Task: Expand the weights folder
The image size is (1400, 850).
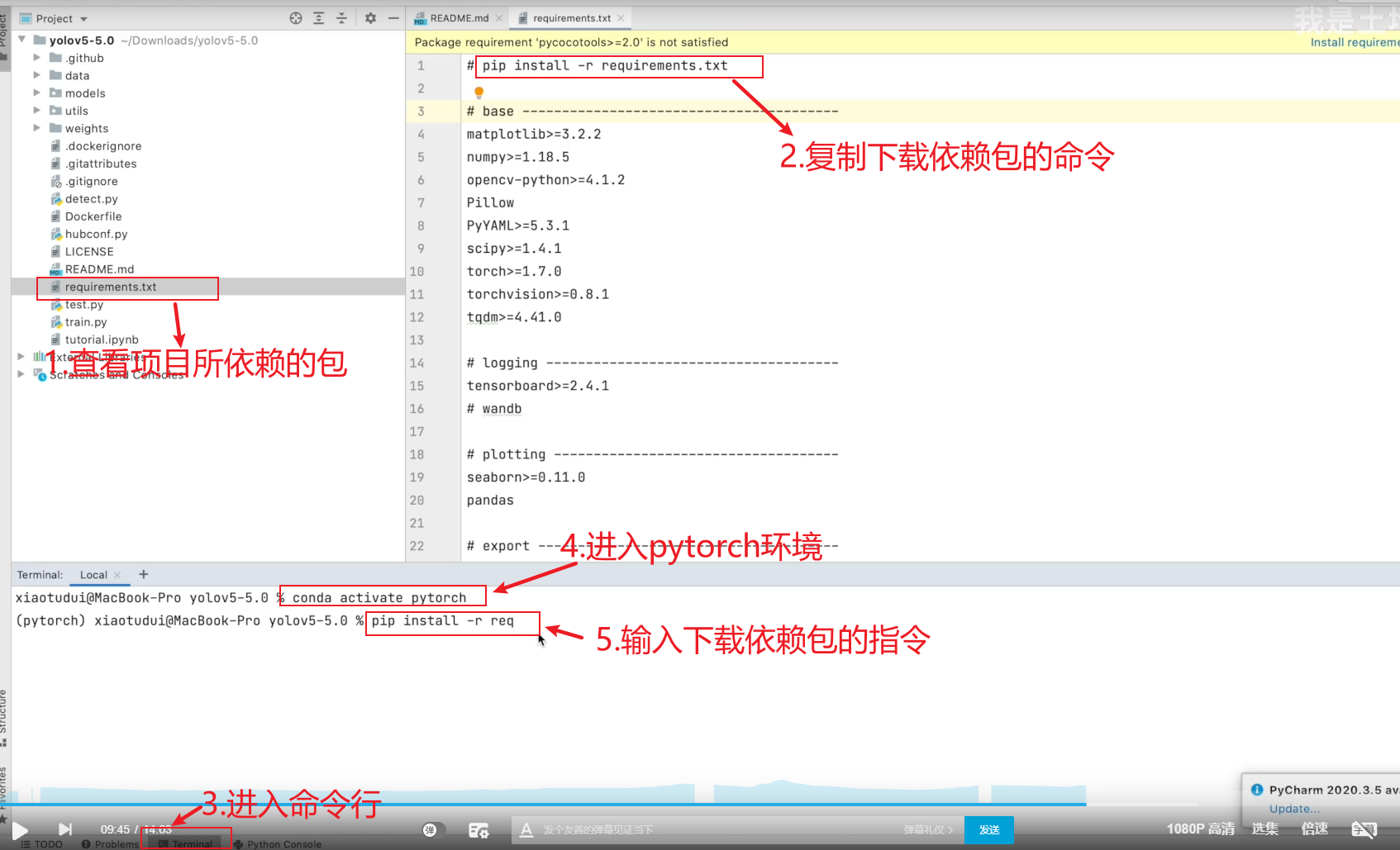Action: (36, 128)
